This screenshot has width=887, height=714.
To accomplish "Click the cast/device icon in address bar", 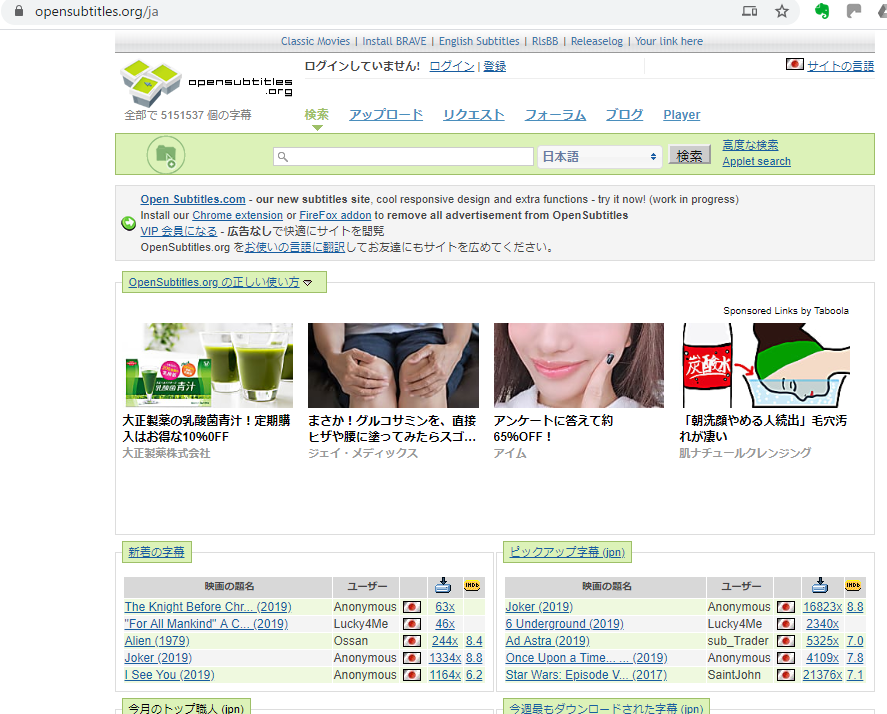I will click(x=750, y=11).
